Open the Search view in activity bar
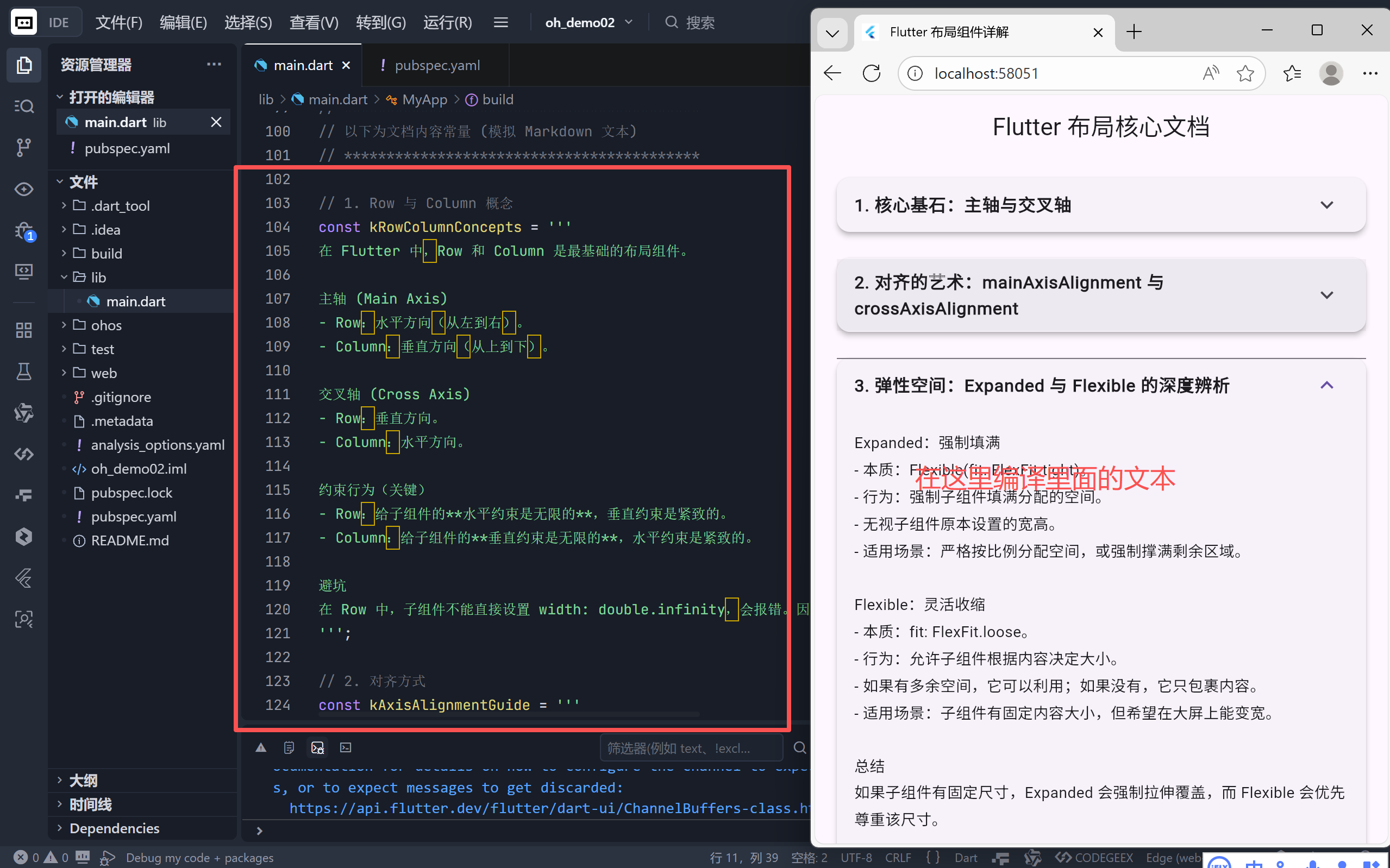This screenshot has width=1390, height=868. pyautogui.click(x=23, y=106)
